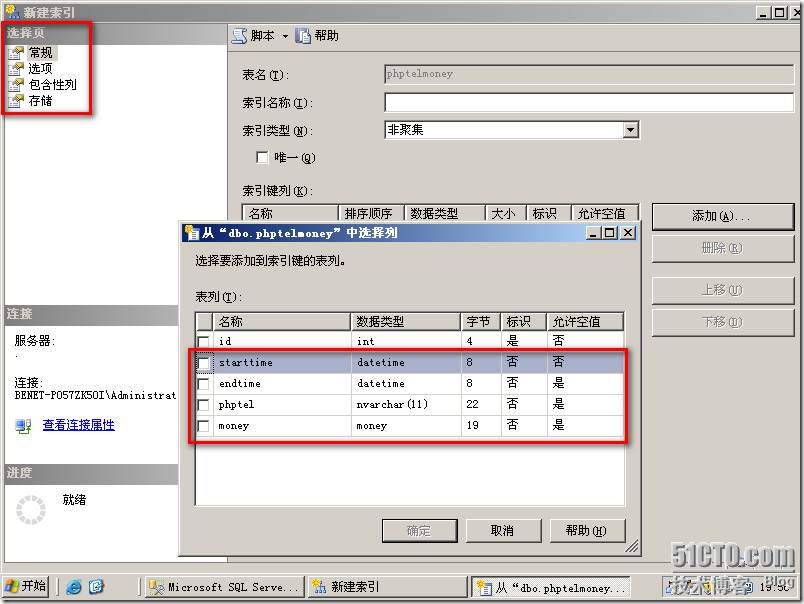
Task: Open the 包含性列 page icon
Action: 16,85
